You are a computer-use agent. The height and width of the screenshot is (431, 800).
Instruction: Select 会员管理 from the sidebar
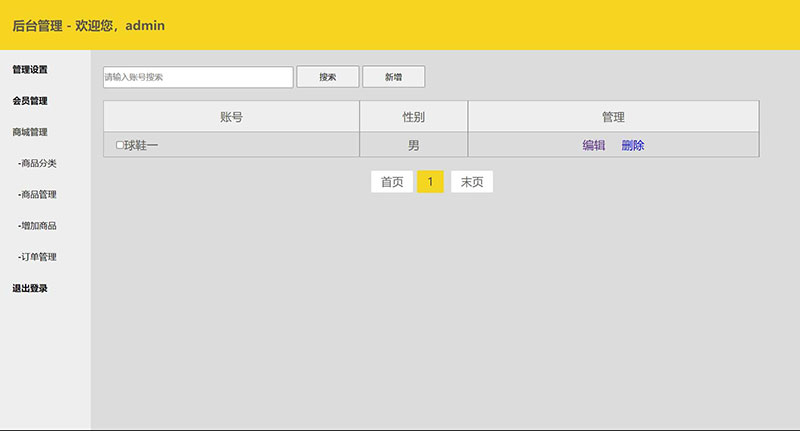pos(30,101)
